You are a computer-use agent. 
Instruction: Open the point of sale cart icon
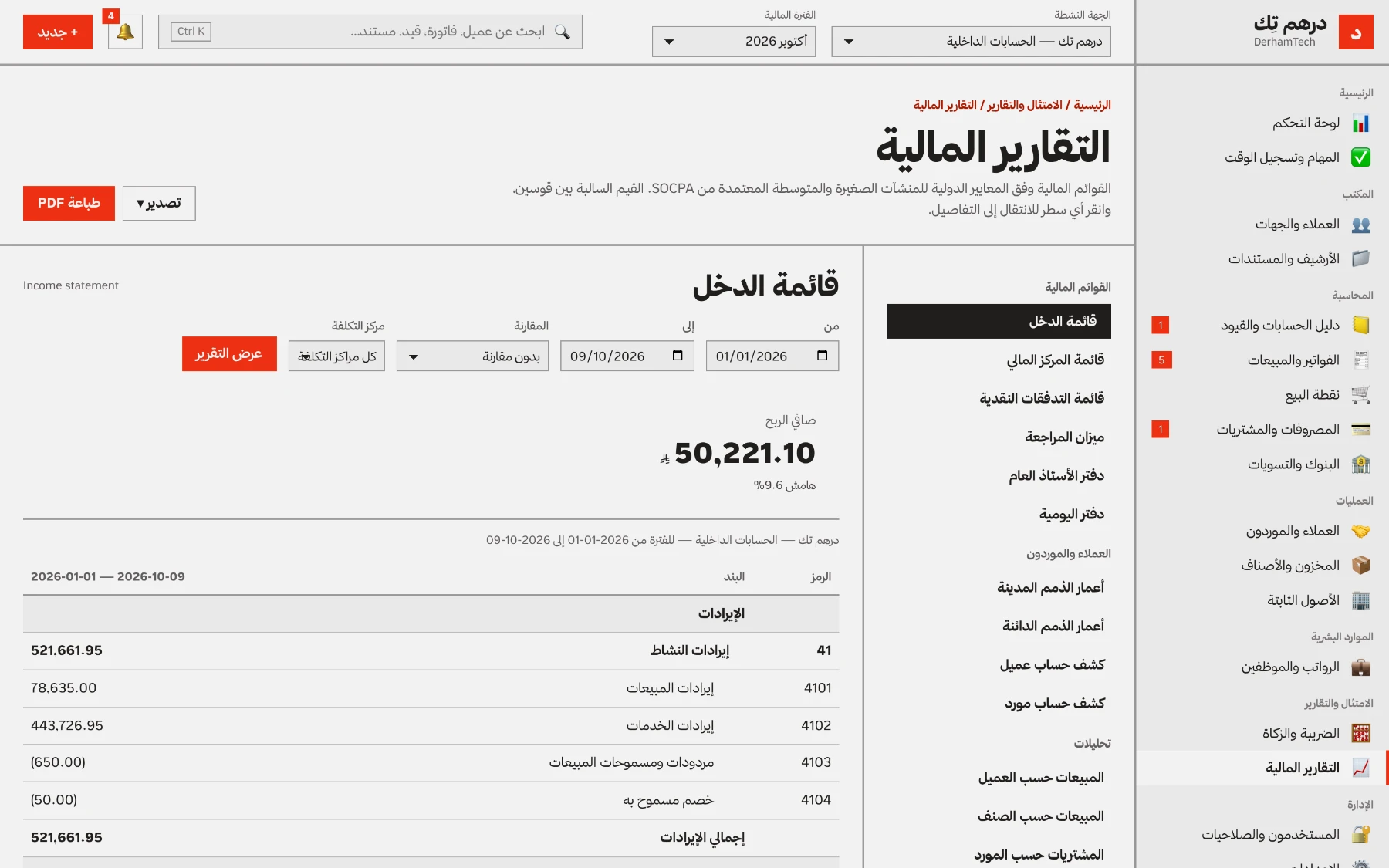(1360, 395)
